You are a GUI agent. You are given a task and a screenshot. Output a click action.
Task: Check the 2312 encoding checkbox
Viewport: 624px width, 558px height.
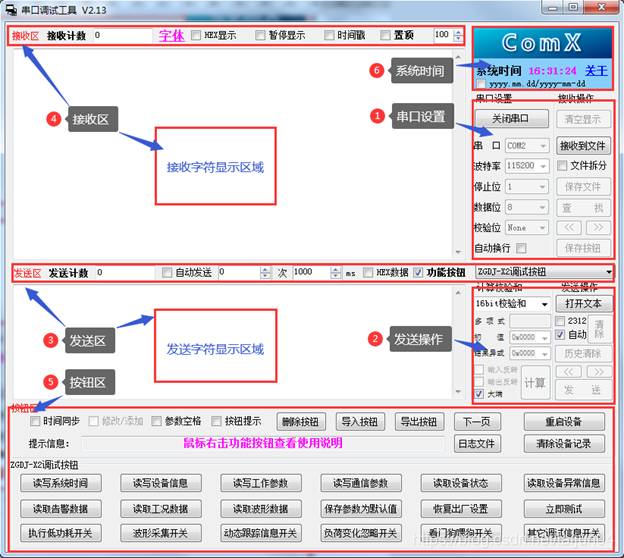point(560,321)
